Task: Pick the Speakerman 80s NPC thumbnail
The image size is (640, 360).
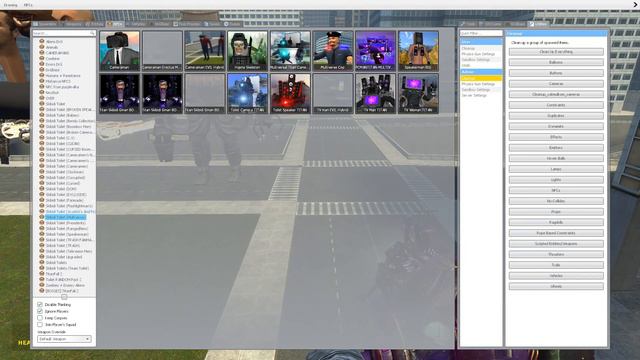Action: click(418, 51)
